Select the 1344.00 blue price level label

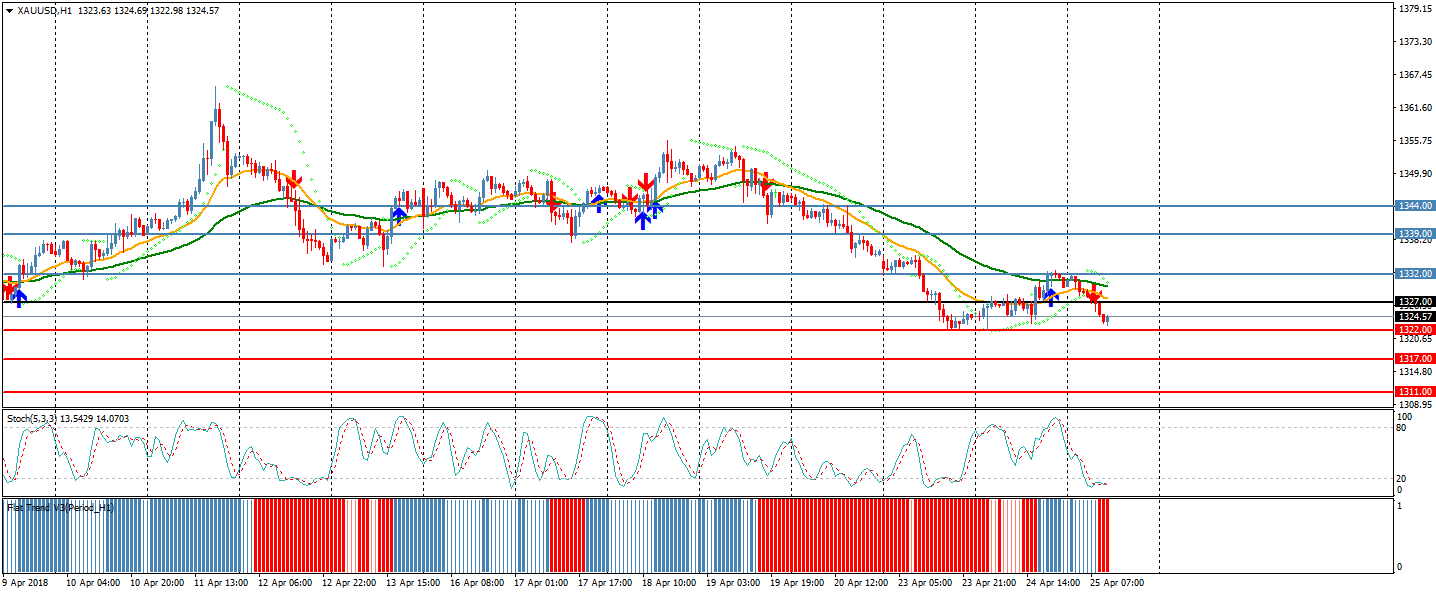coord(1415,206)
